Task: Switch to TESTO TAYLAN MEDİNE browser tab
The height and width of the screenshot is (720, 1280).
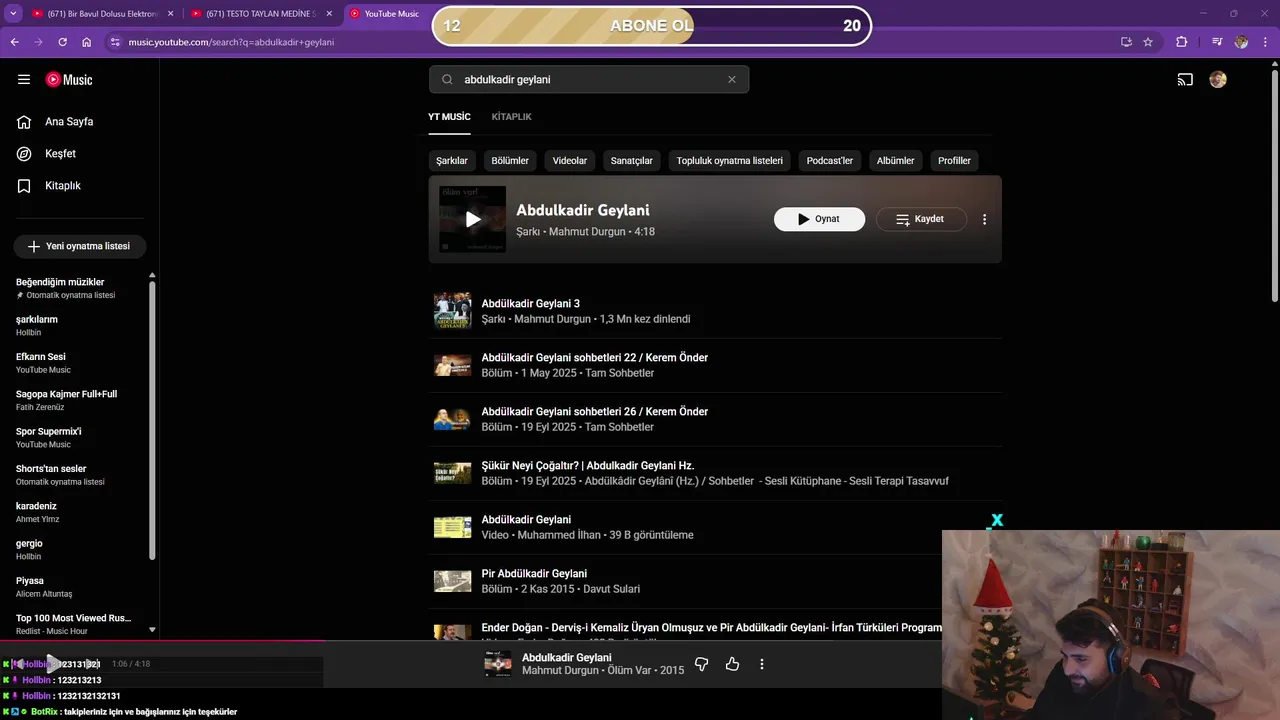Action: pos(262,14)
